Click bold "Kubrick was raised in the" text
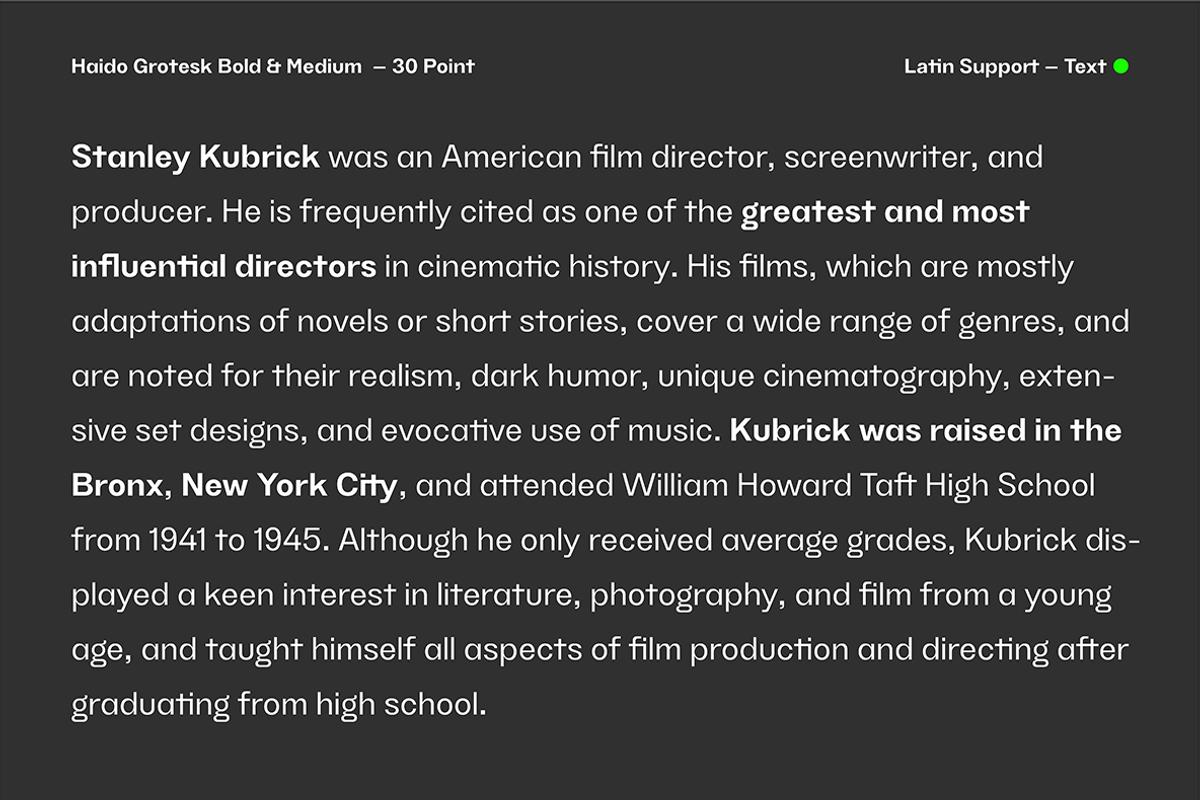 925,432
